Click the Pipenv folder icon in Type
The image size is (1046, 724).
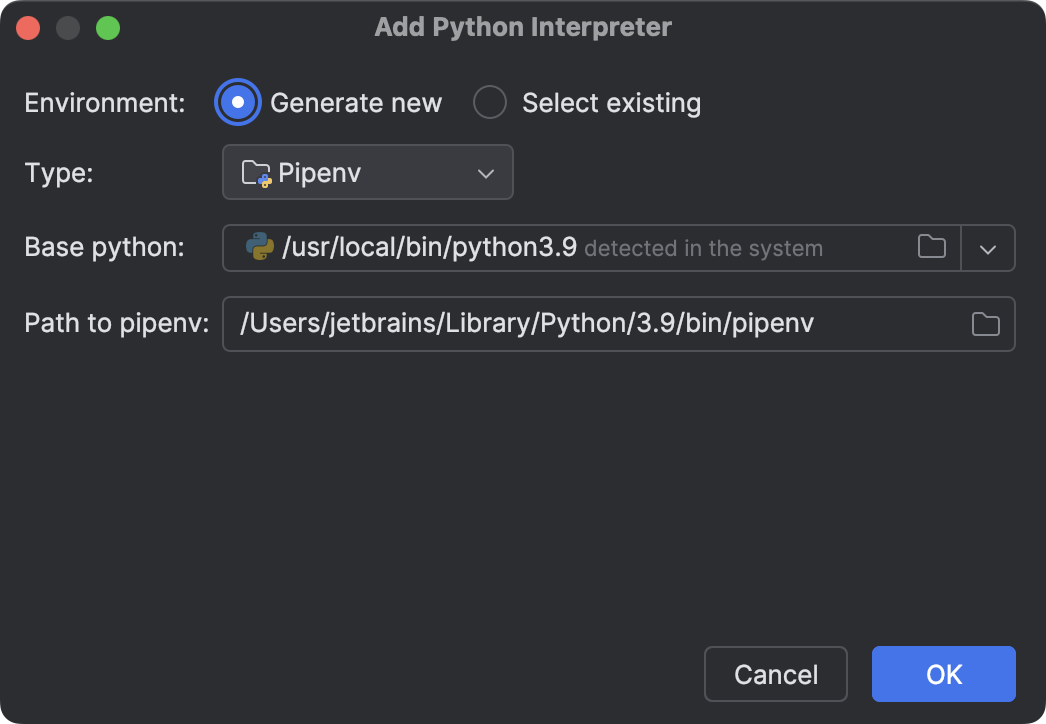point(257,173)
